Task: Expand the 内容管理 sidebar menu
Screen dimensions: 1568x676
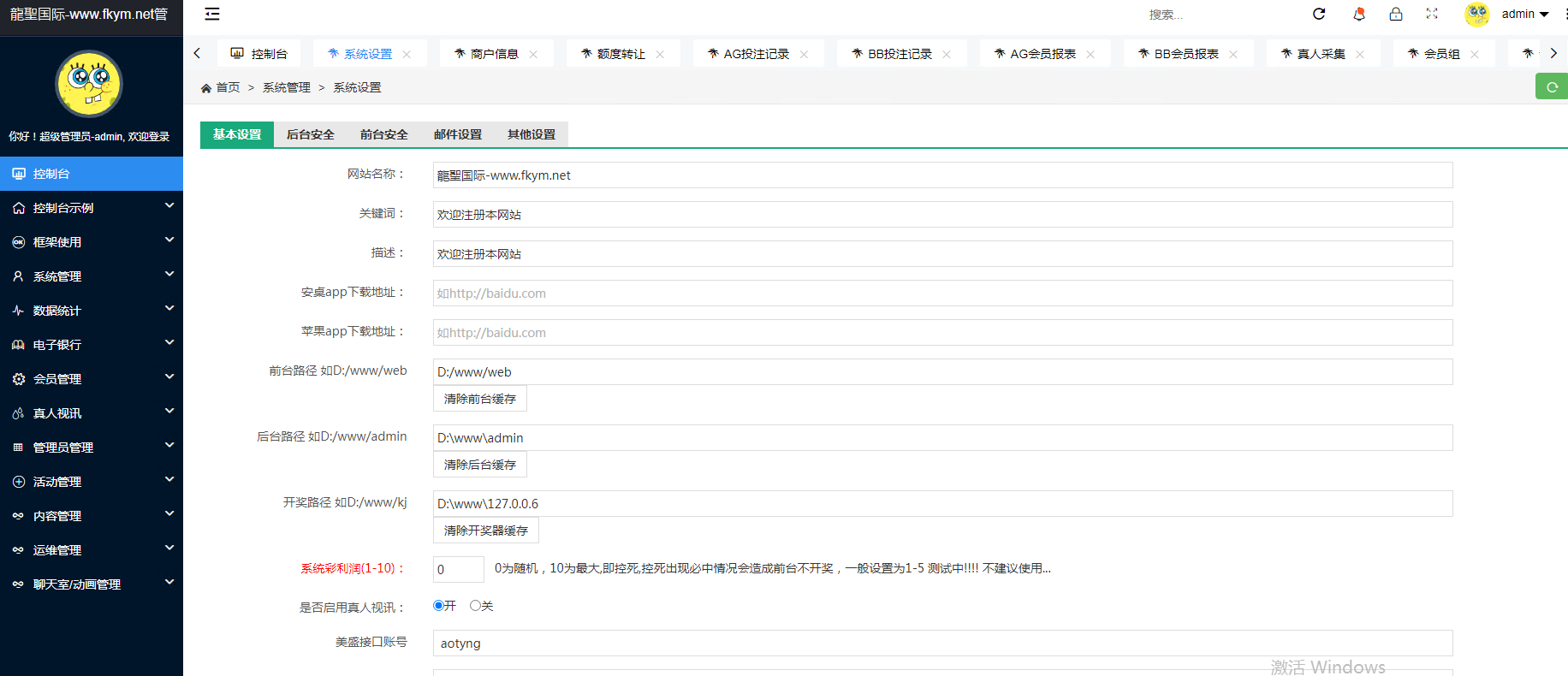Action: coord(92,516)
